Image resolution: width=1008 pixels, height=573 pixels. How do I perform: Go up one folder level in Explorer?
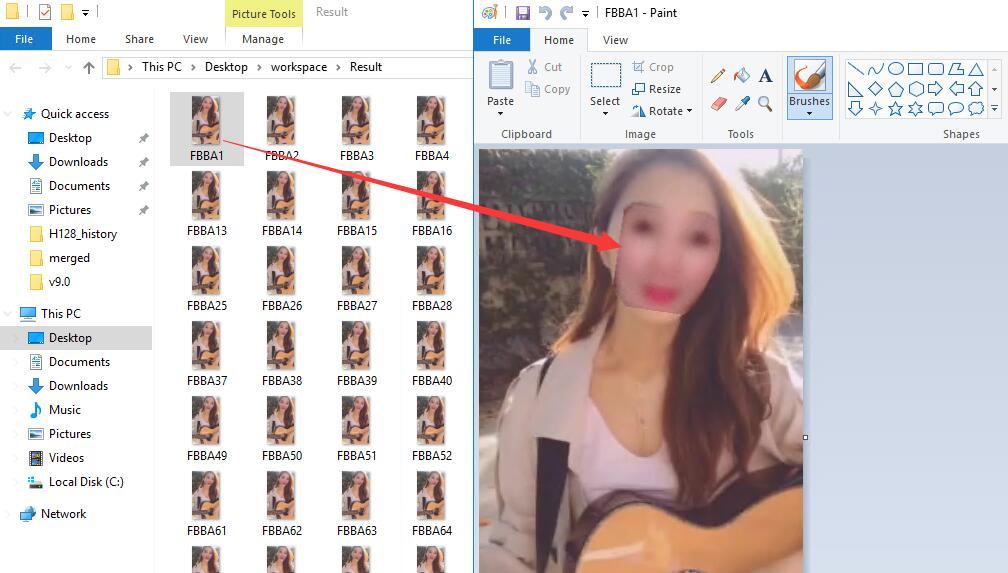pyautogui.click(x=89, y=67)
